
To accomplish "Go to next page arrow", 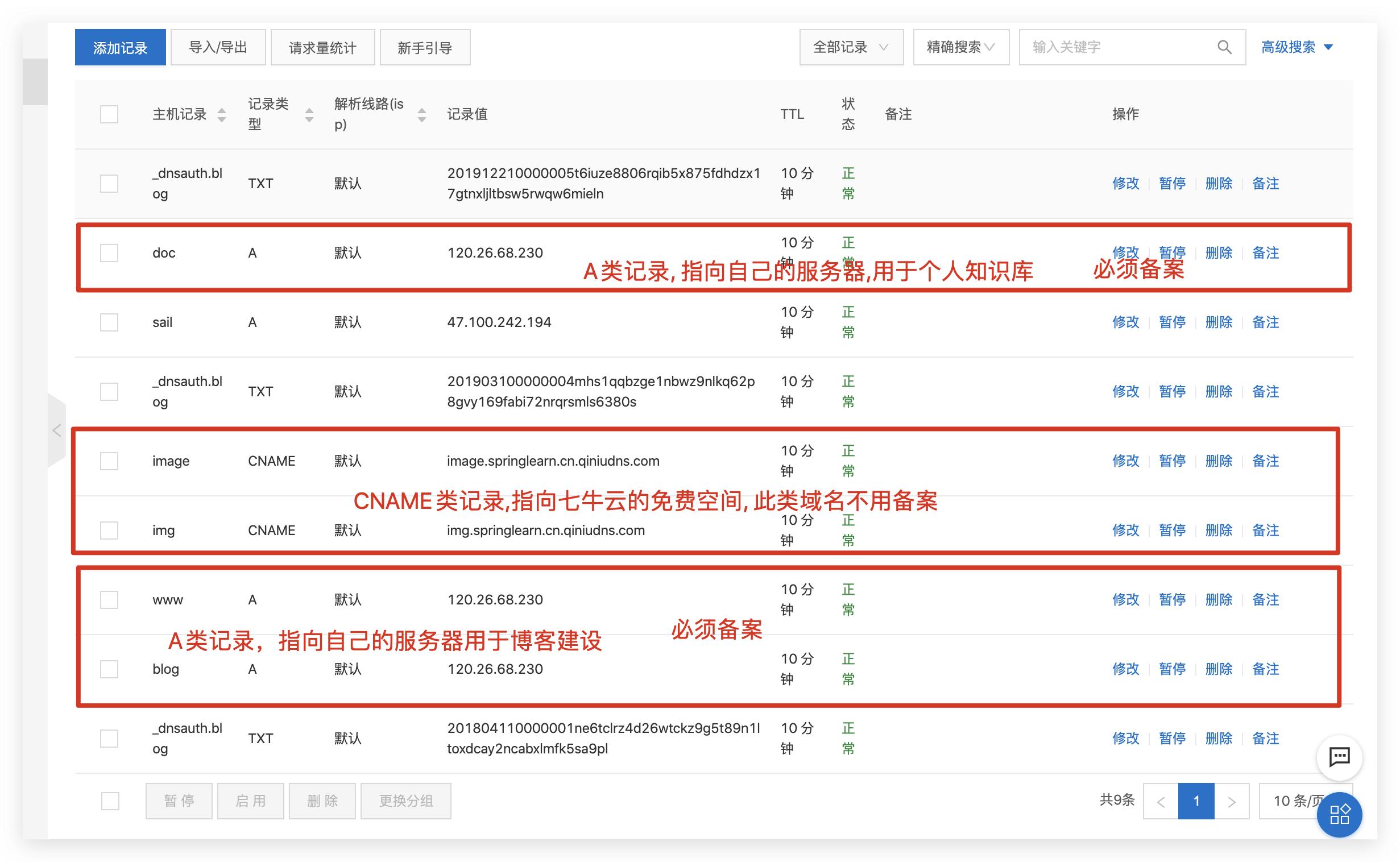I will pyautogui.click(x=1231, y=802).
